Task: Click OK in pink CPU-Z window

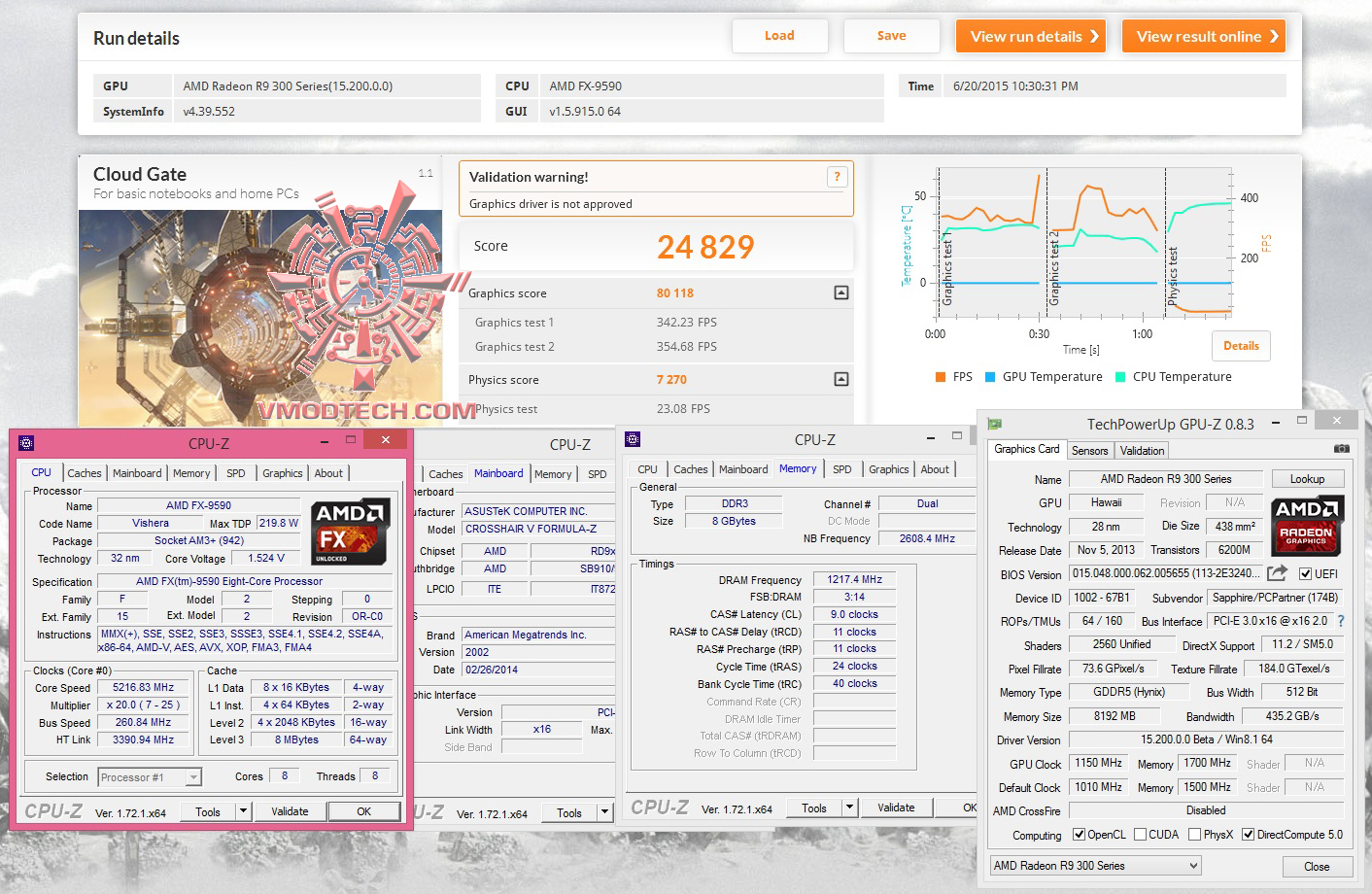Action: pos(363,811)
